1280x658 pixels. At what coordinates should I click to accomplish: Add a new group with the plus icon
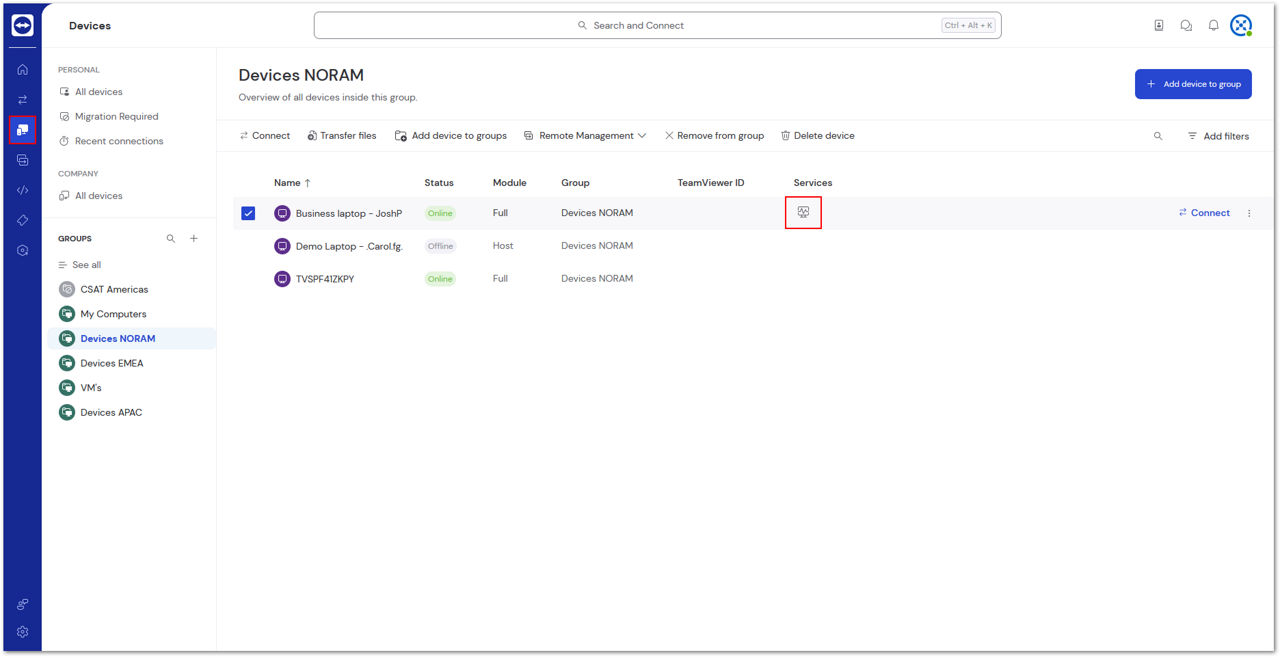coord(194,239)
